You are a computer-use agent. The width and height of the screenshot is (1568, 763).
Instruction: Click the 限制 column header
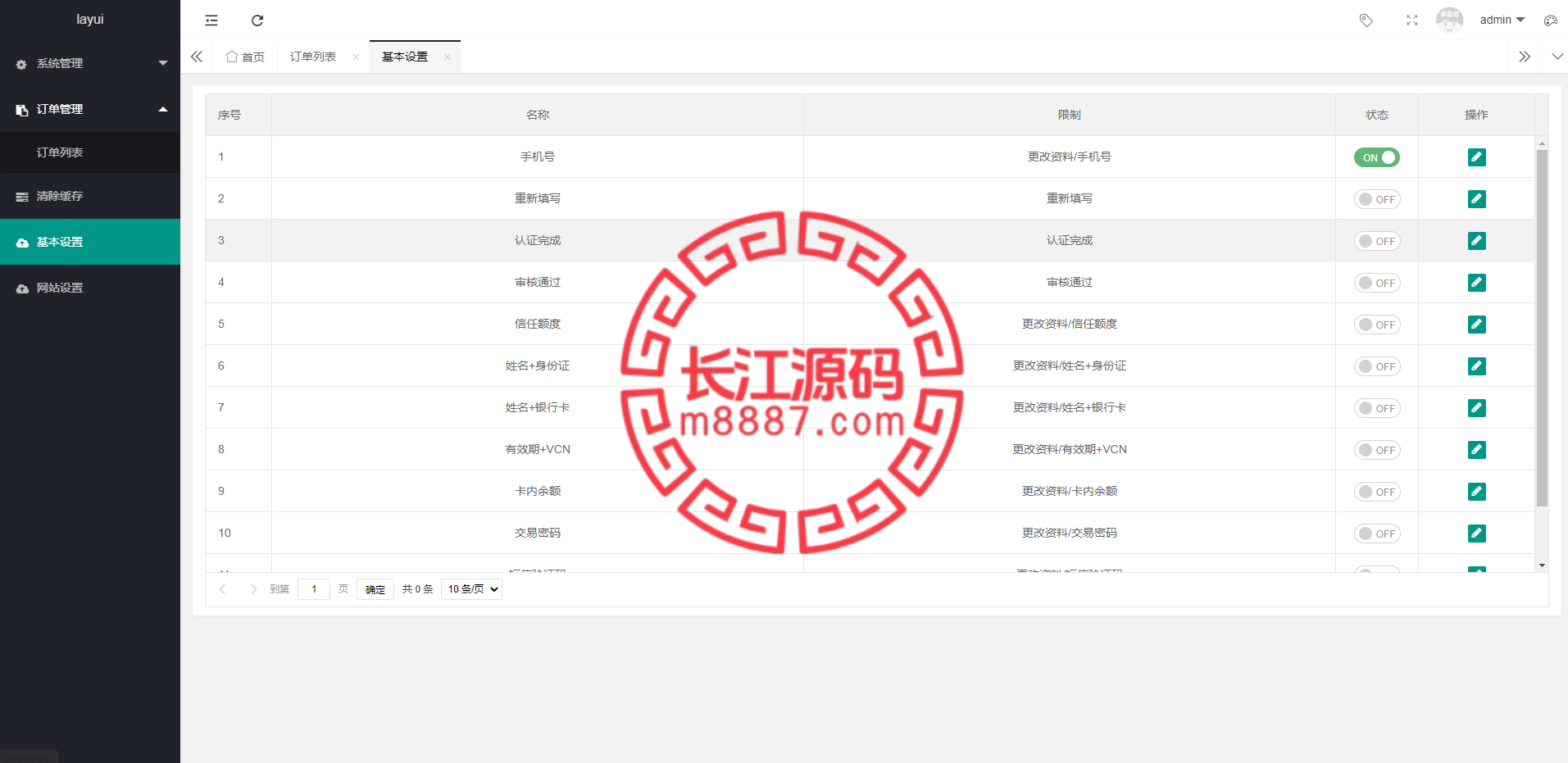point(1070,115)
